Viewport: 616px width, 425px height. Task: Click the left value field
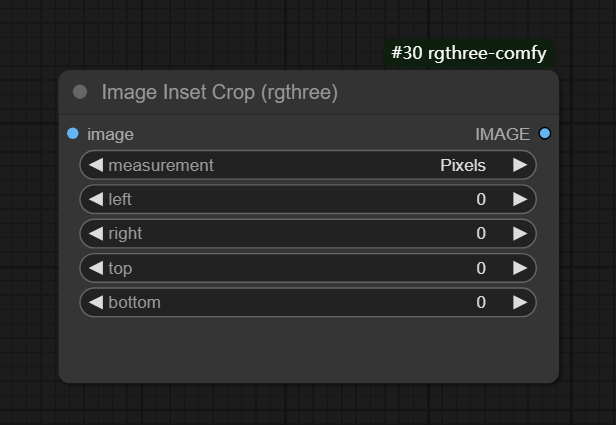click(308, 199)
